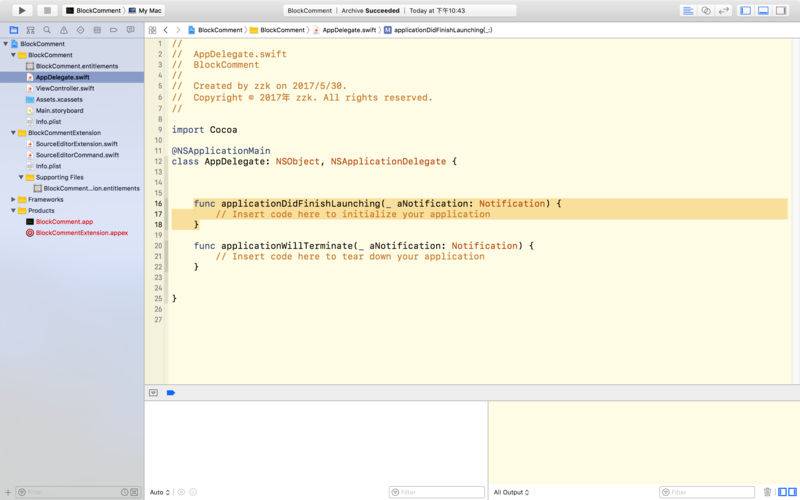Collapse the Products group

click(x=13, y=211)
